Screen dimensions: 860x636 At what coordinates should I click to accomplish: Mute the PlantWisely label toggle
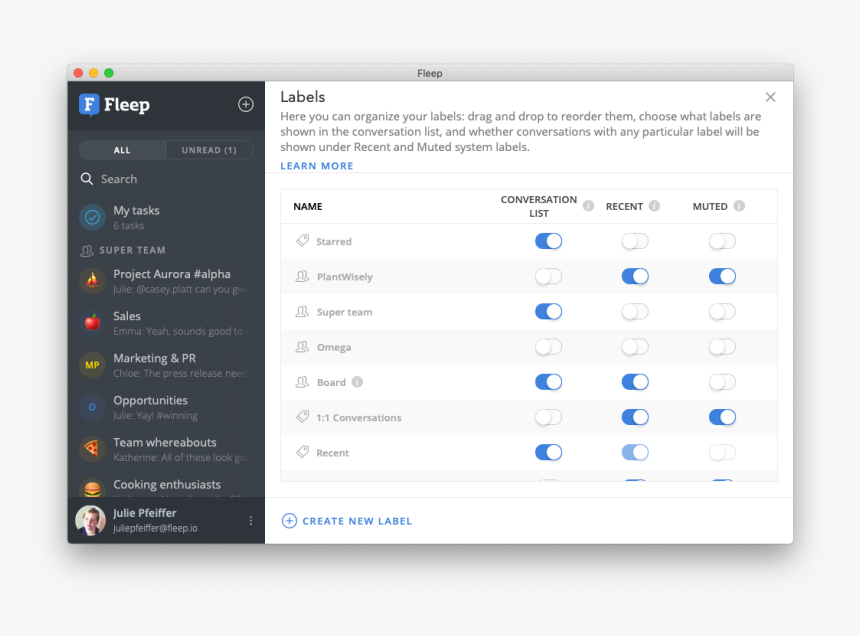[x=722, y=276]
